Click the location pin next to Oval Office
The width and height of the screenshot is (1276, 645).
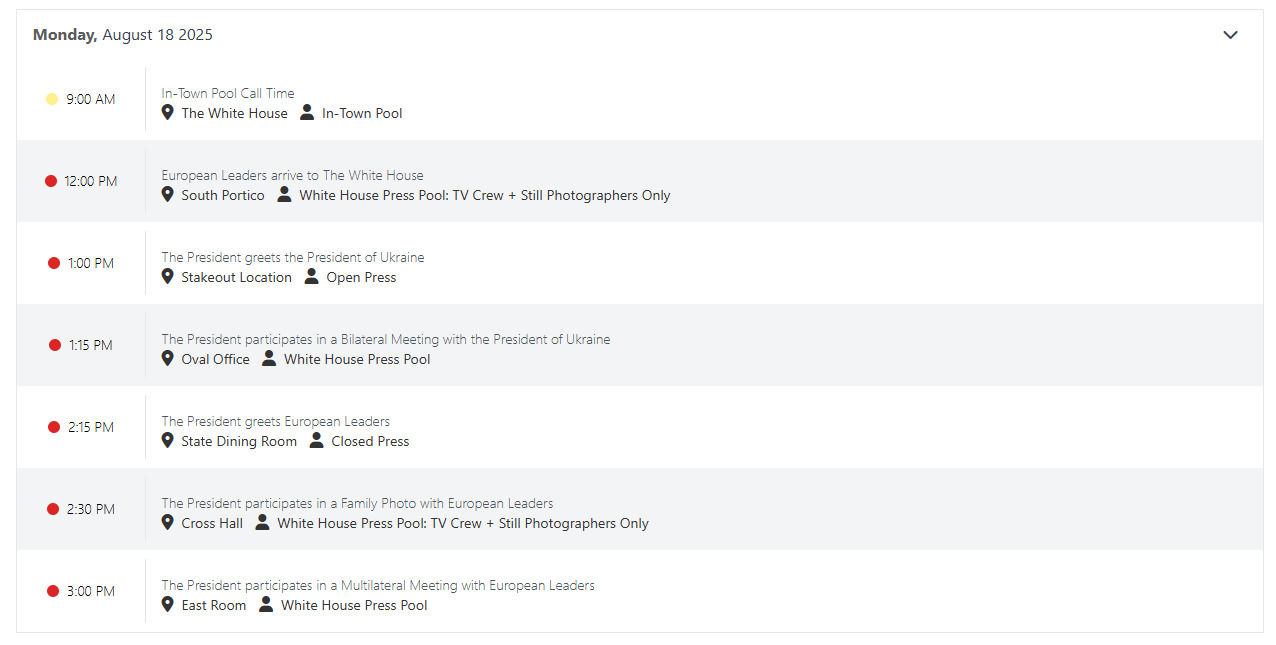(168, 359)
